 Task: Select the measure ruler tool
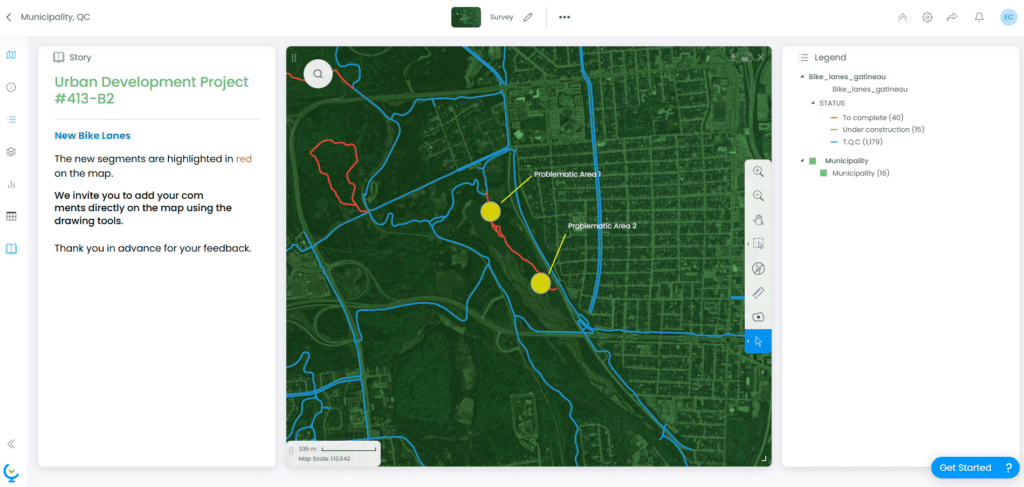(758, 292)
